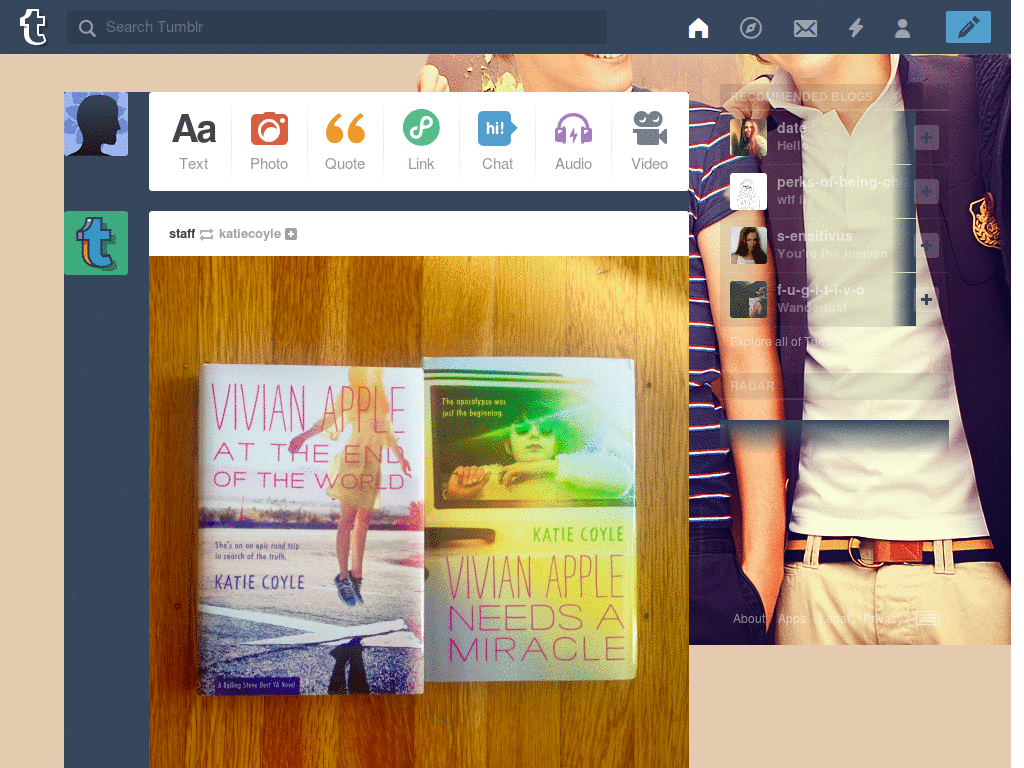Click the staff blog Tumblr avatar
The image size is (1024, 768).
pos(96,243)
